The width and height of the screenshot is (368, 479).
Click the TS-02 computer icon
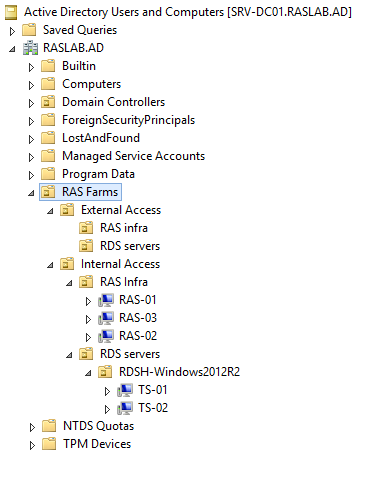coord(125,408)
